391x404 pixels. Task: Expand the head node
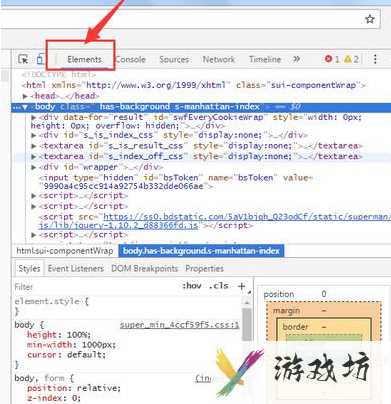25,96
